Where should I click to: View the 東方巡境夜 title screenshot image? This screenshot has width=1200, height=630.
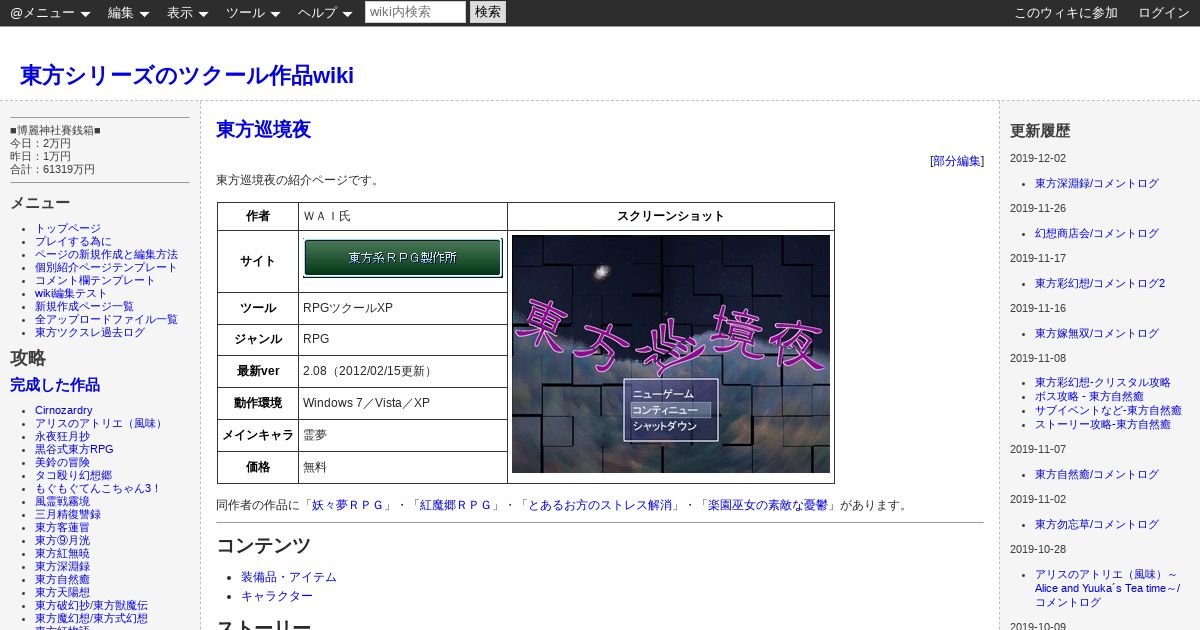(x=671, y=354)
